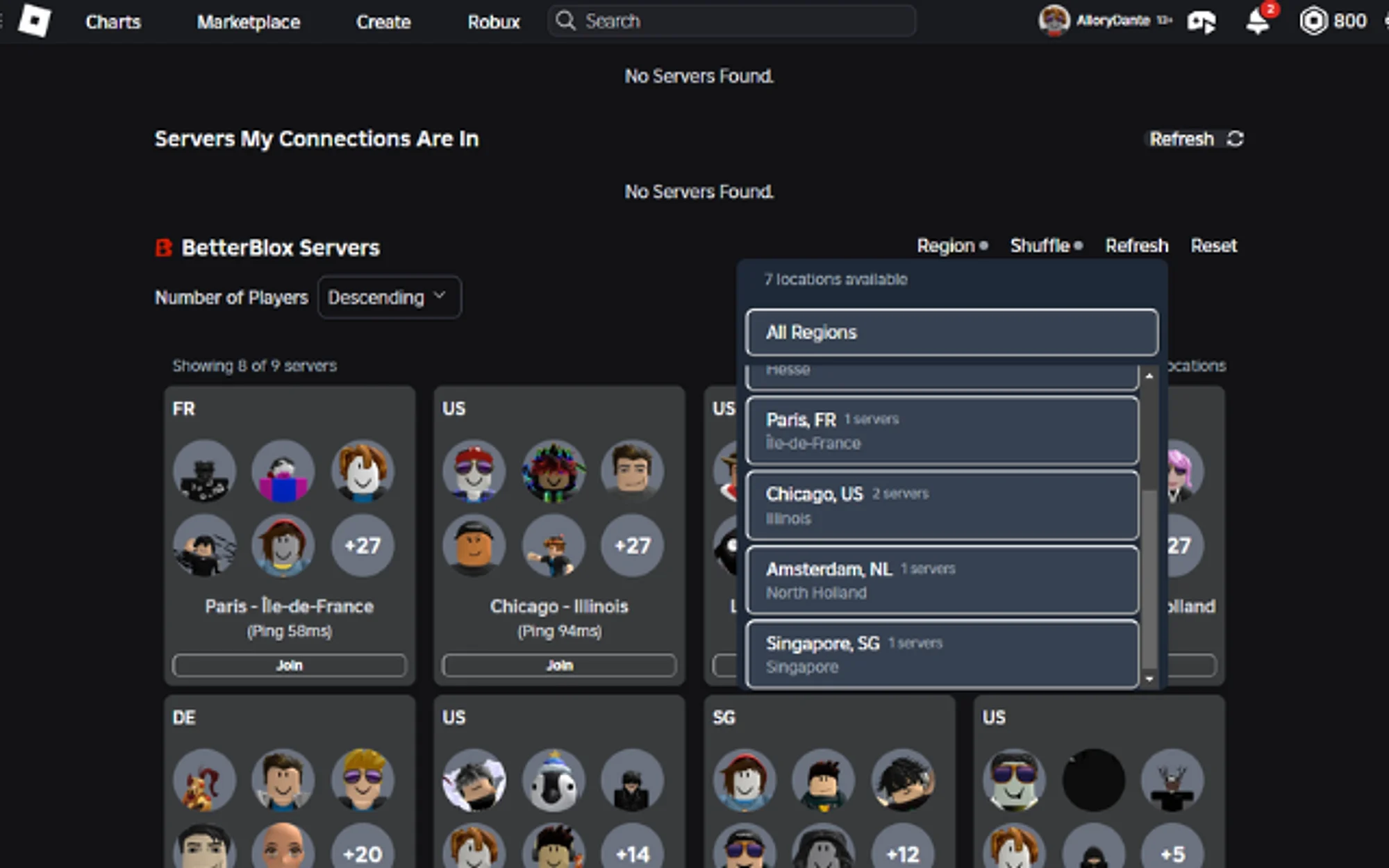Click the AlloryDante profile avatar

tap(1054, 21)
